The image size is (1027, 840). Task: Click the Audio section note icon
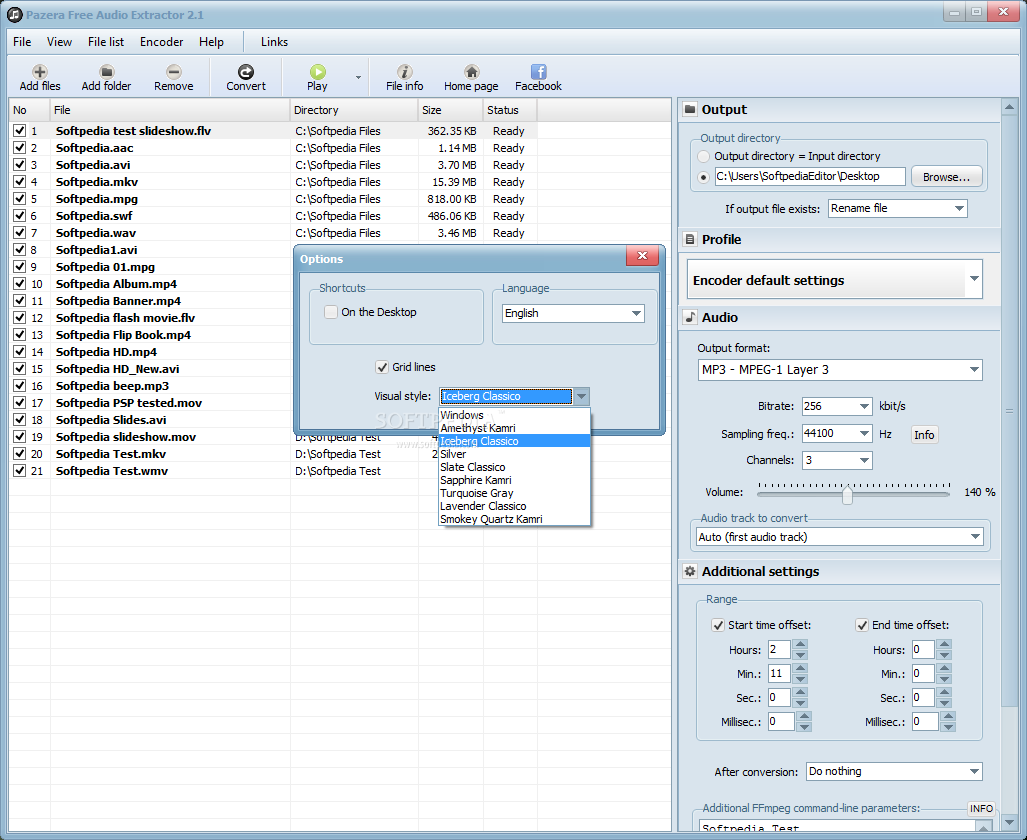690,317
